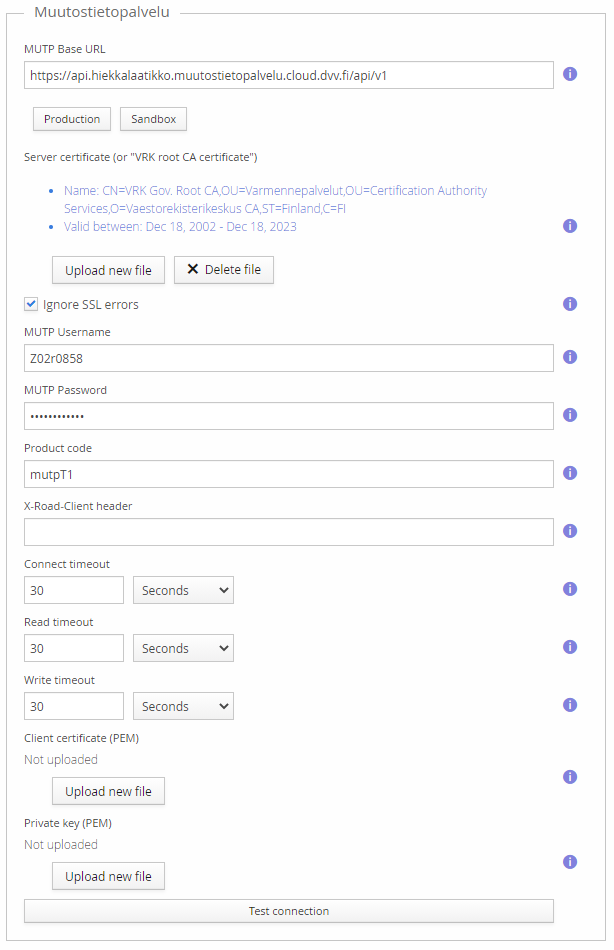Click info icon beside Client certificate (PEM)
Image resolution: width=614 pixels, height=950 pixels.
tap(570, 777)
